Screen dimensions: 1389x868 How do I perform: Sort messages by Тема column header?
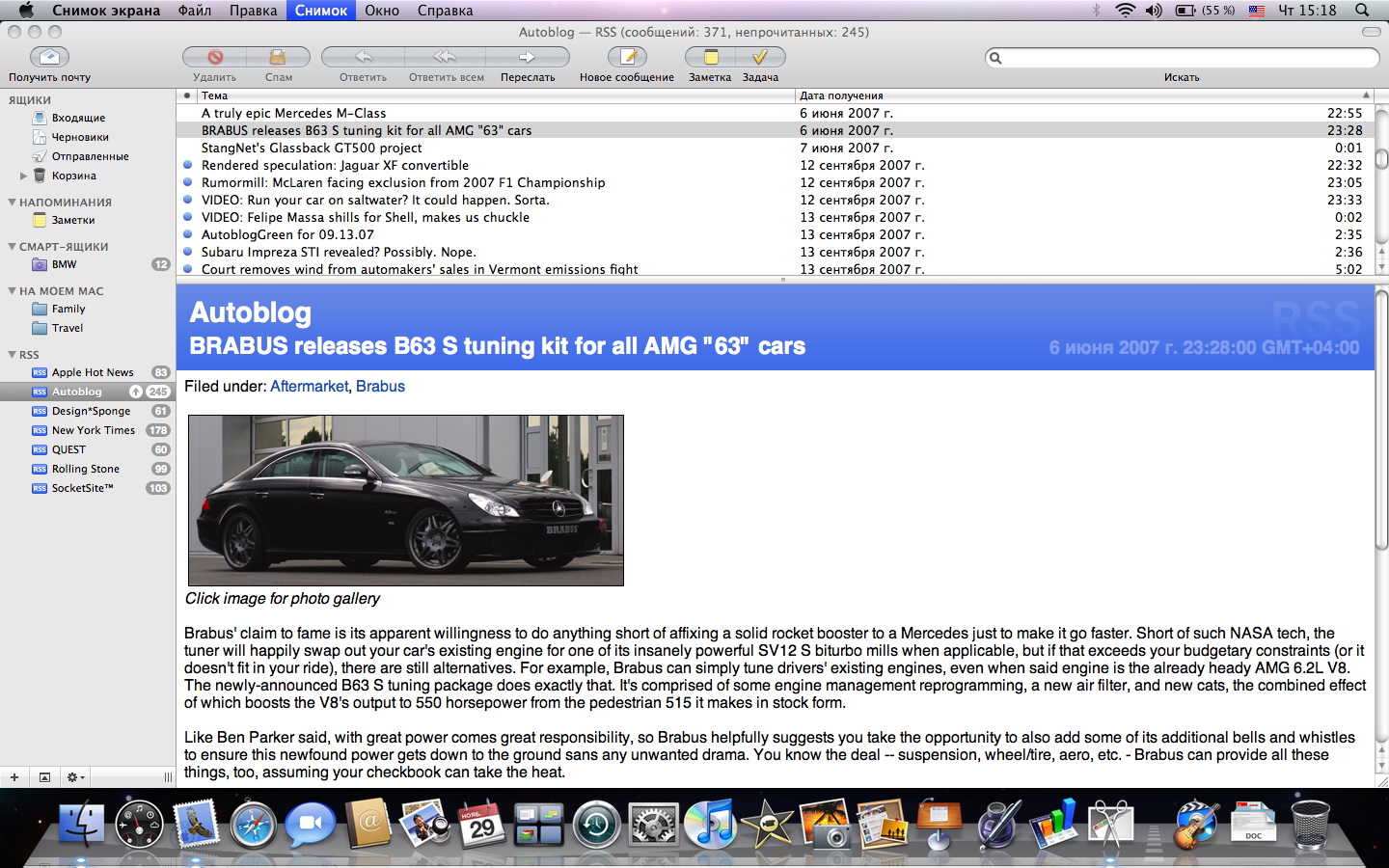point(496,95)
